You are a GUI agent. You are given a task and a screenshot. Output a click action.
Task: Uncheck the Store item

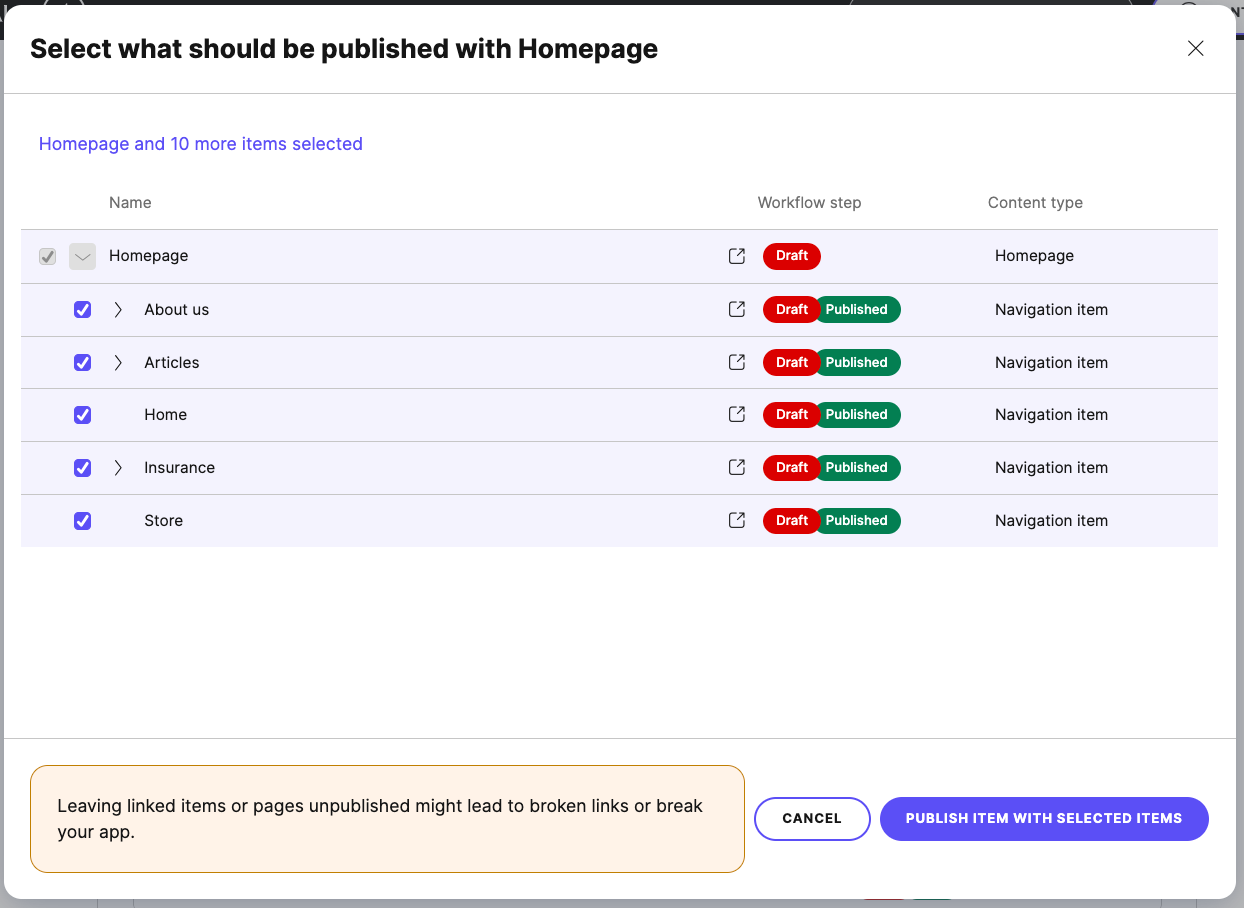click(82, 520)
